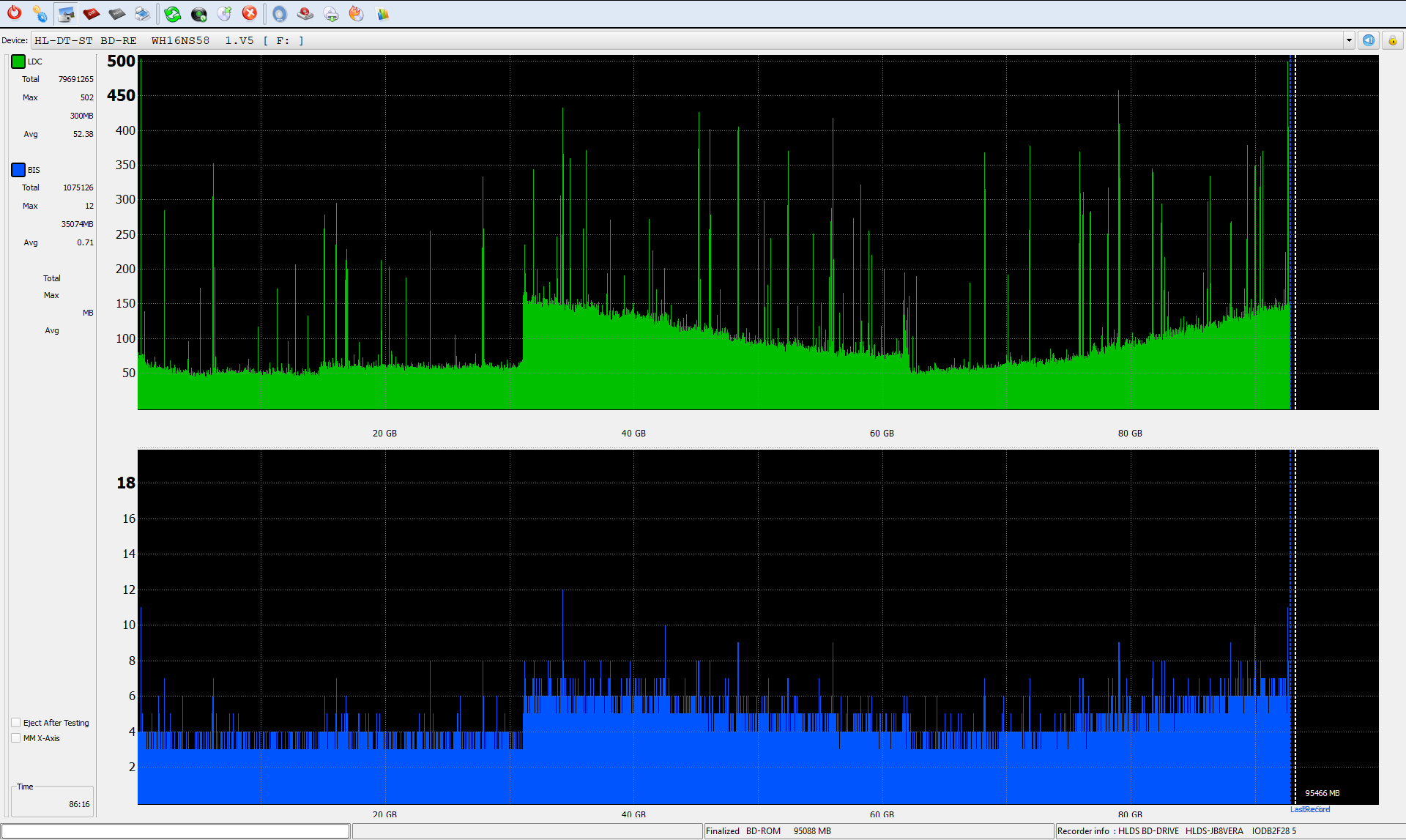Click the blue BIS color swatch
This screenshot has height=840, width=1406.
[18, 170]
